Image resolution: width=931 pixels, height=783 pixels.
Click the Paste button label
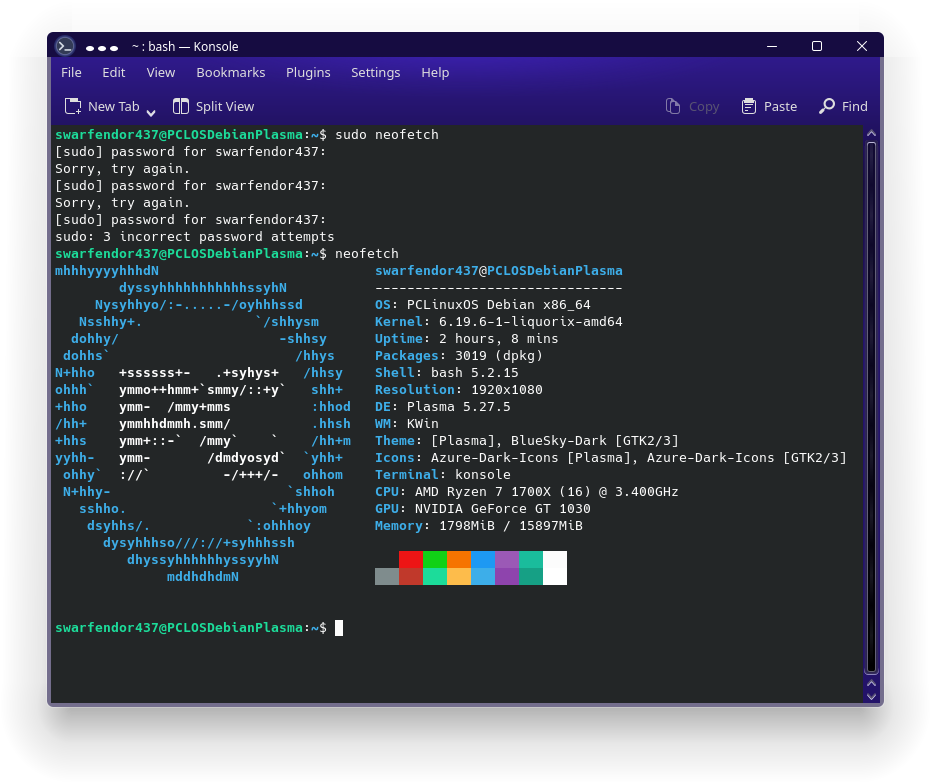coord(780,106)
